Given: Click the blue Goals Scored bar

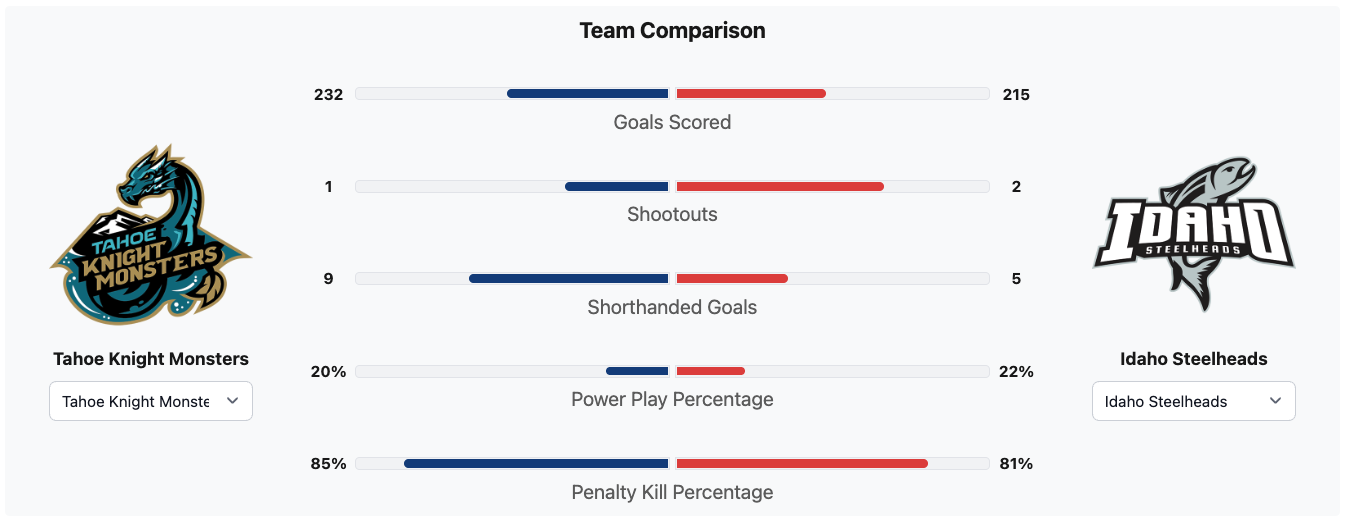Looking at the screenshot, I should tap(587, 94).
